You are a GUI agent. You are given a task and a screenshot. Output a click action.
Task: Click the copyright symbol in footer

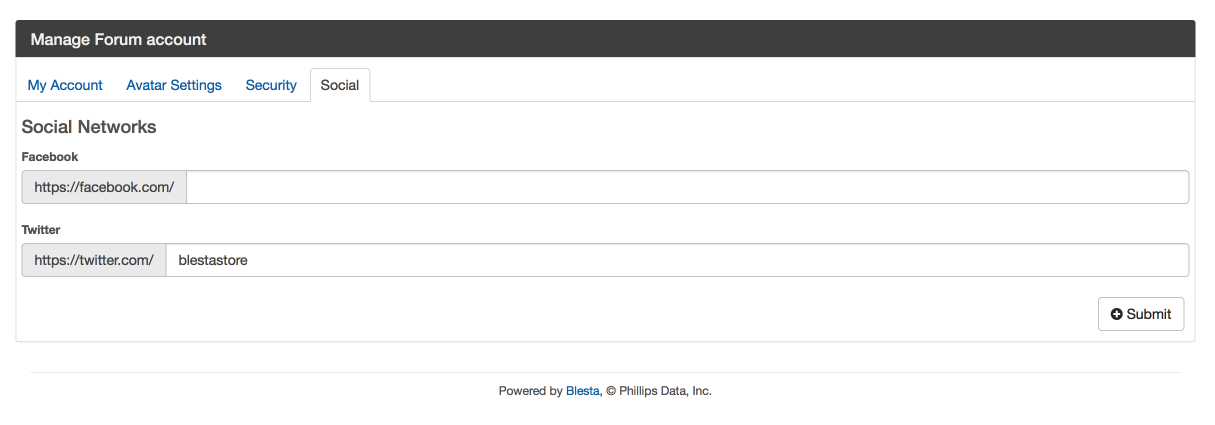tap(610, 391)
